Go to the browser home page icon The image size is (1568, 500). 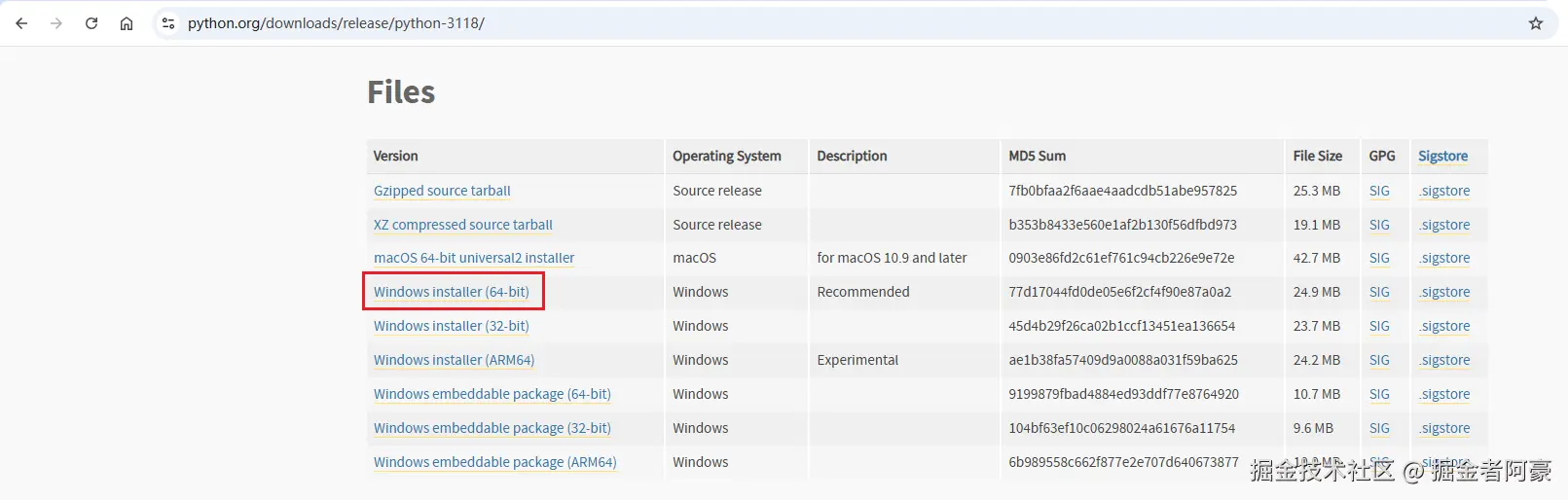point(127,23)
